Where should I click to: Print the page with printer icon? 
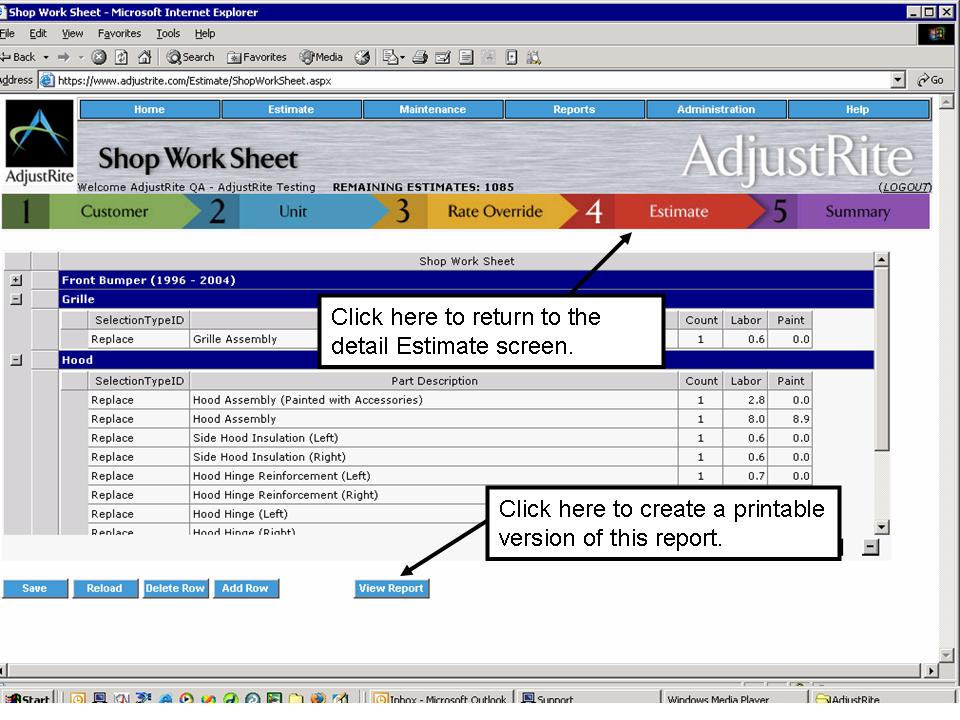tap(420, 57)
